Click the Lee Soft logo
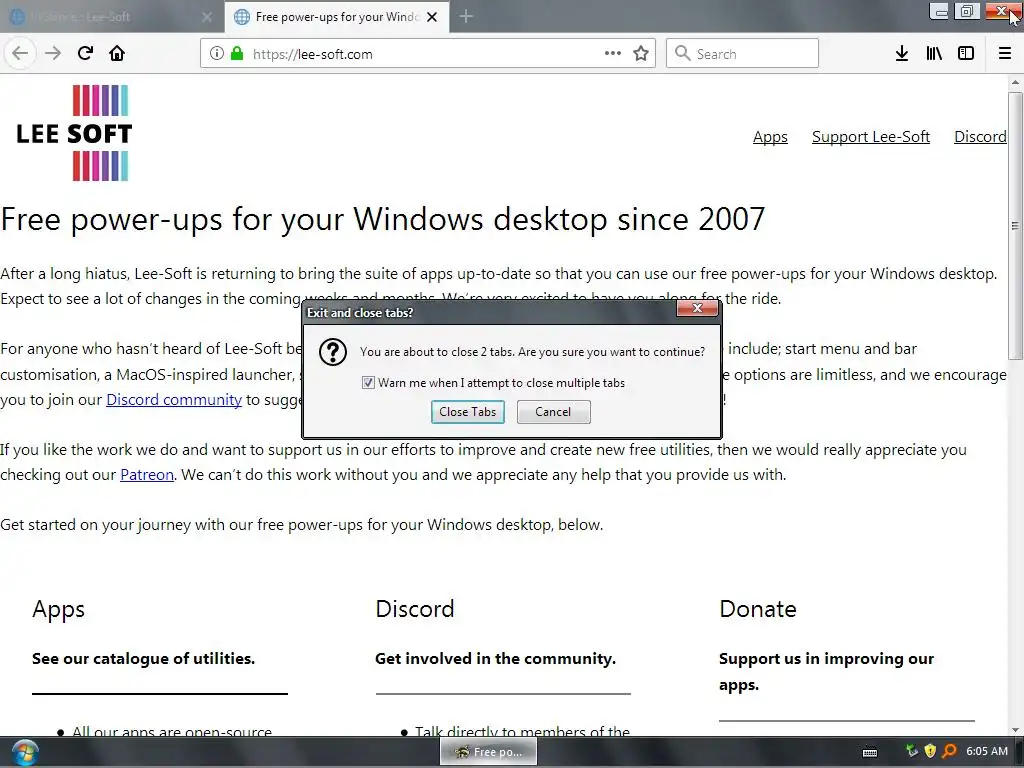This screenshot has height=768, width=1024. [74, 133]
